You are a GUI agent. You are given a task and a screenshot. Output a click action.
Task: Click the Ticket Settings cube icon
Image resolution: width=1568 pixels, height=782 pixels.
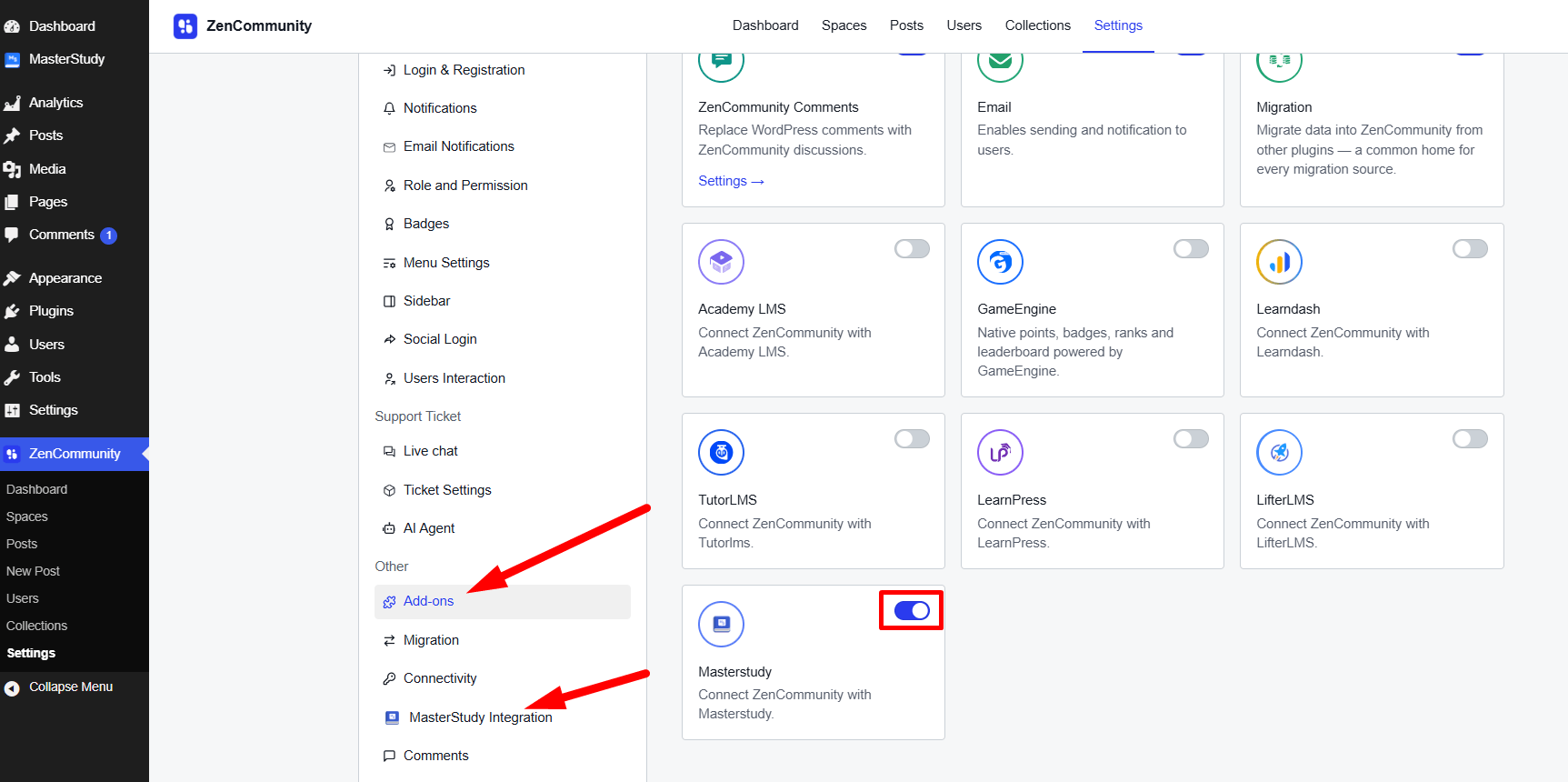(x=389, y=490)
